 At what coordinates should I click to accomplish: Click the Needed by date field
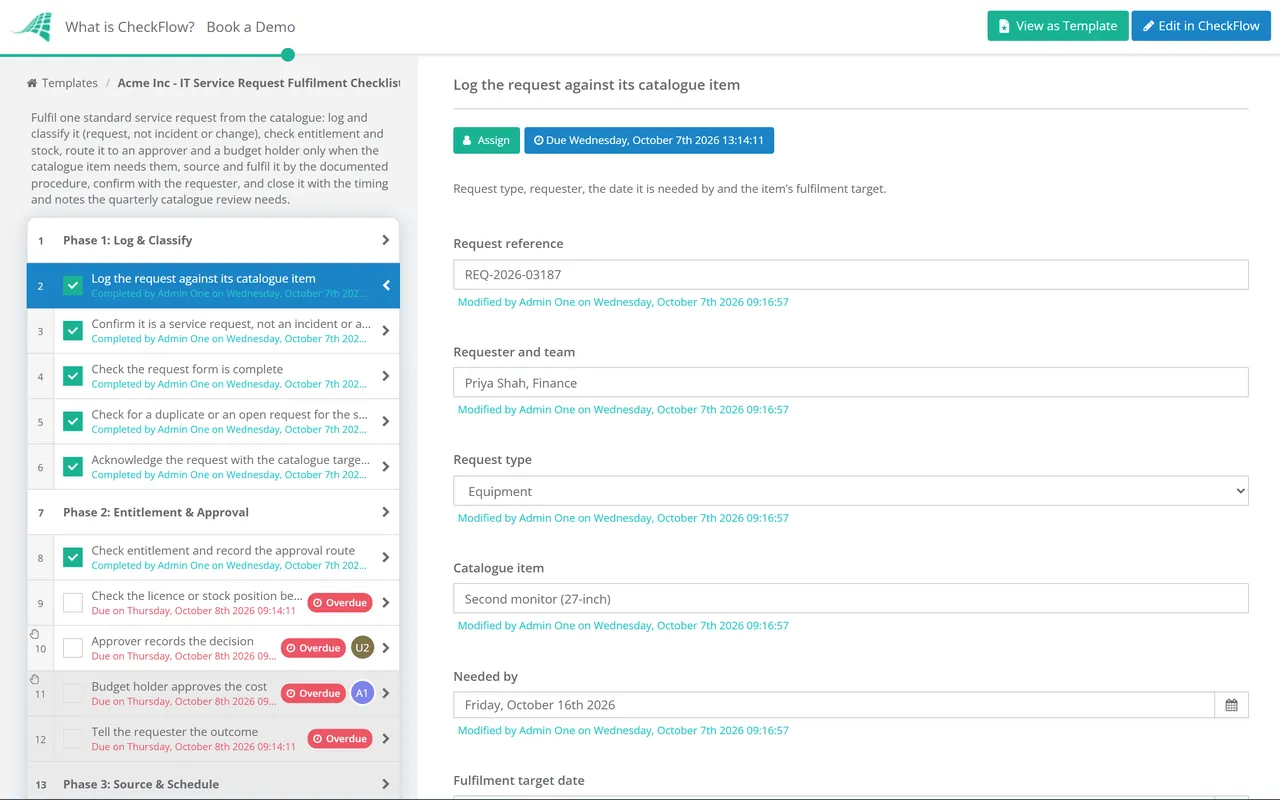click(834, 705)
